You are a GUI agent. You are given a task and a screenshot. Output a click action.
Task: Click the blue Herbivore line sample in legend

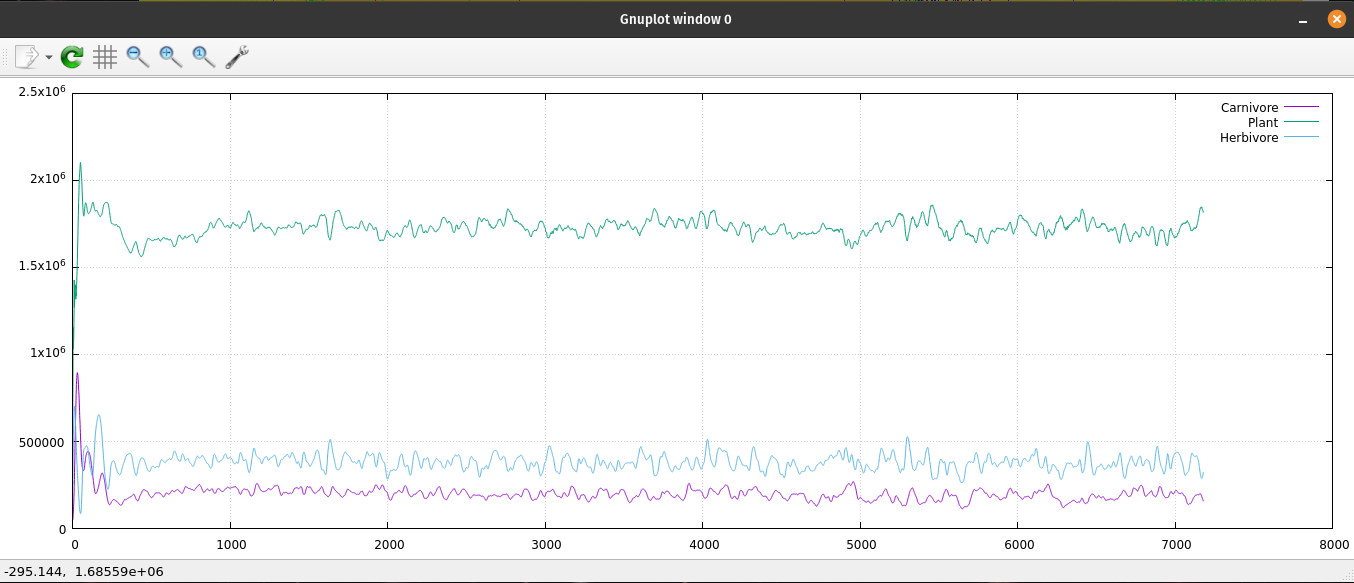(x=1301, y=137)
